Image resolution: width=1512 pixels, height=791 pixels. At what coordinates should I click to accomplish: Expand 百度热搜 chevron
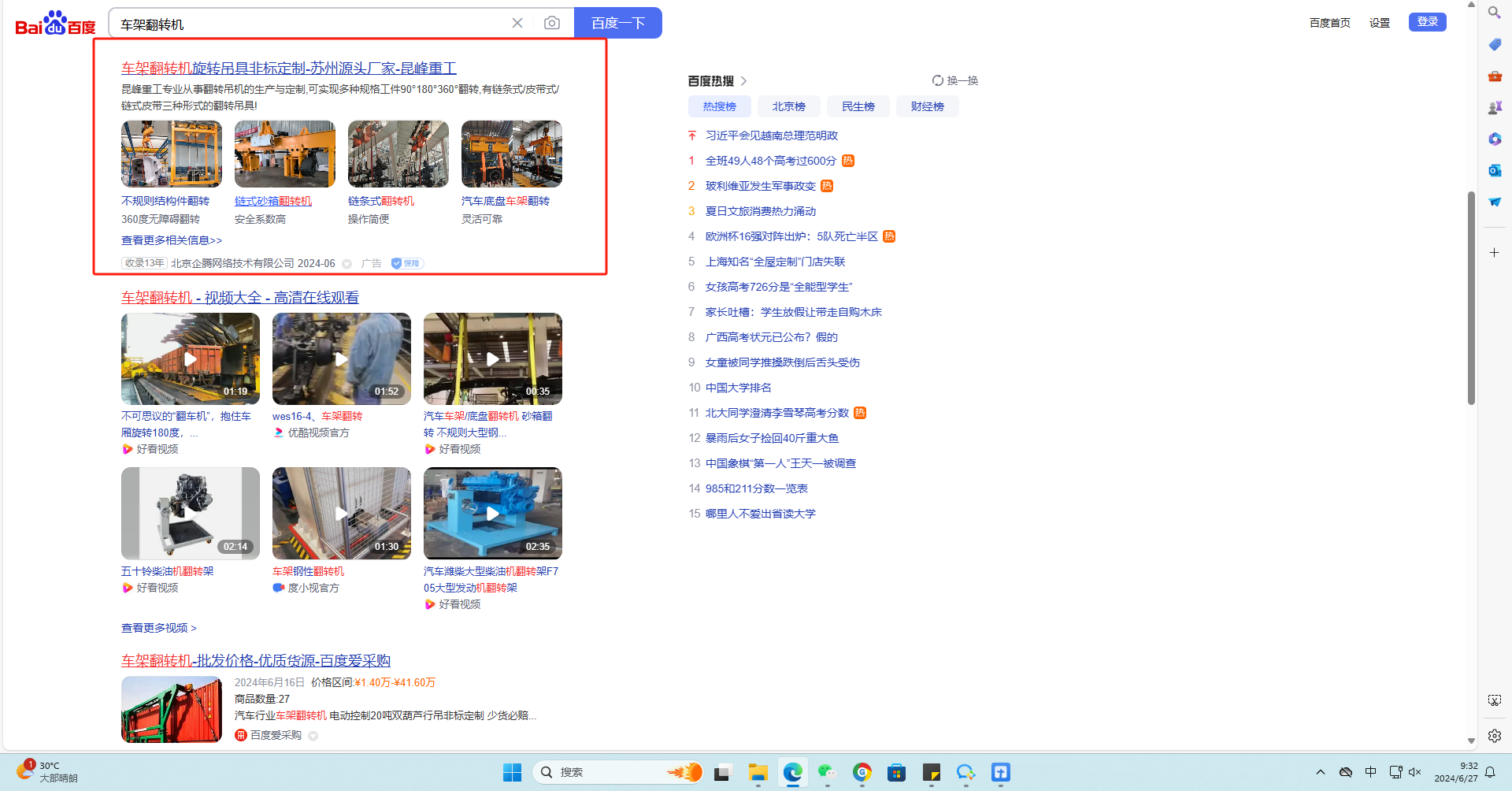743,81
